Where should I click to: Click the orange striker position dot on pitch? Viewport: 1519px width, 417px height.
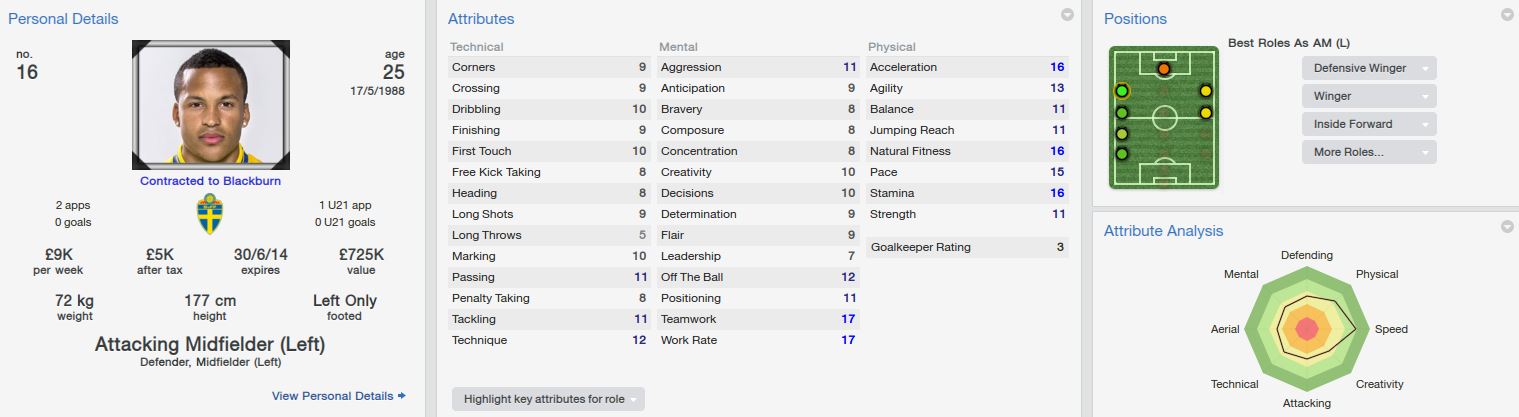(x=1164, y=69)
